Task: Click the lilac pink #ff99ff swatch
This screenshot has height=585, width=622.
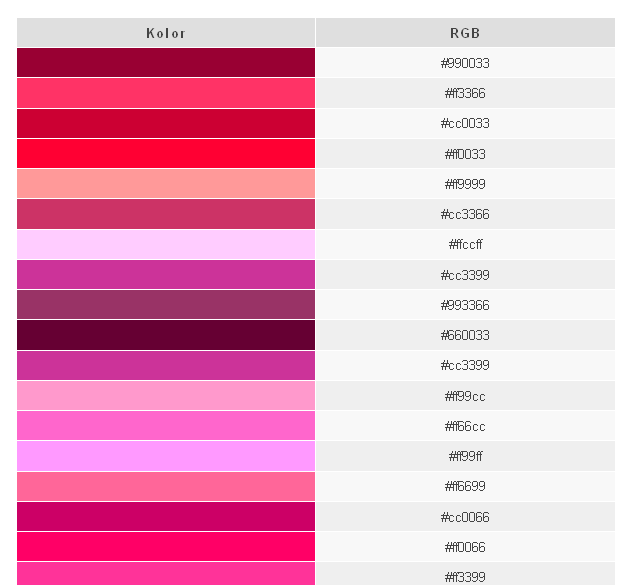Action: [x=166, y=456]
